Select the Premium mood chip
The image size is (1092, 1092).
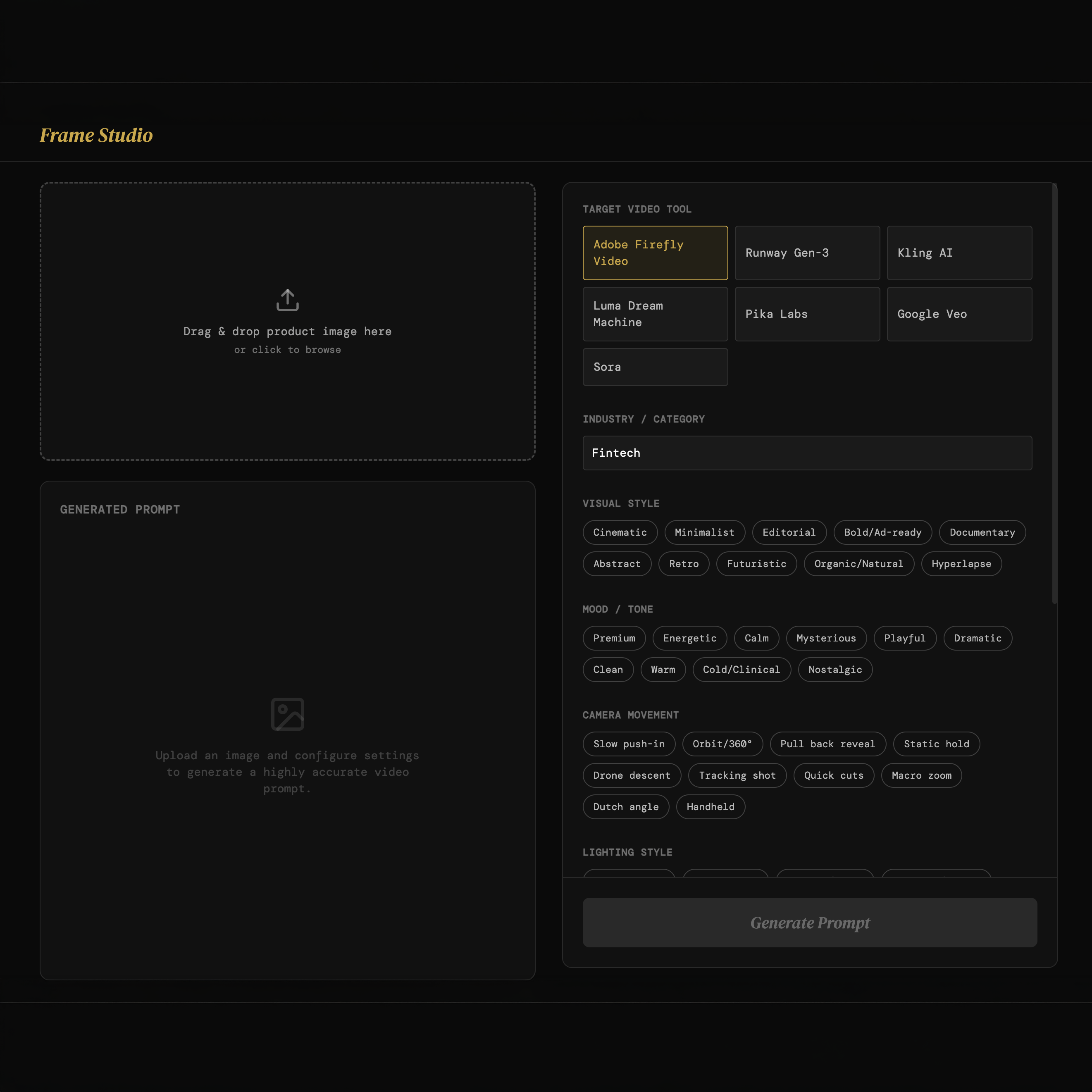click(x=614, y=638)
